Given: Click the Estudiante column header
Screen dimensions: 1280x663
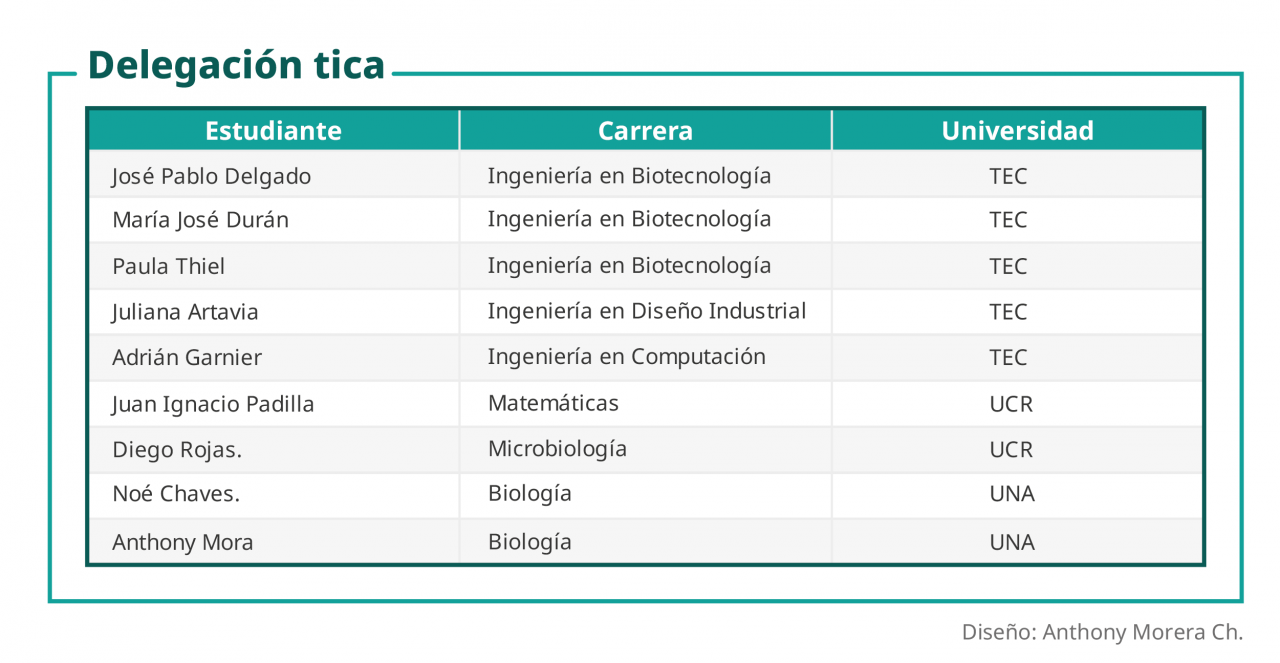Looking at the screenshot, I should (x=273, y=131).
